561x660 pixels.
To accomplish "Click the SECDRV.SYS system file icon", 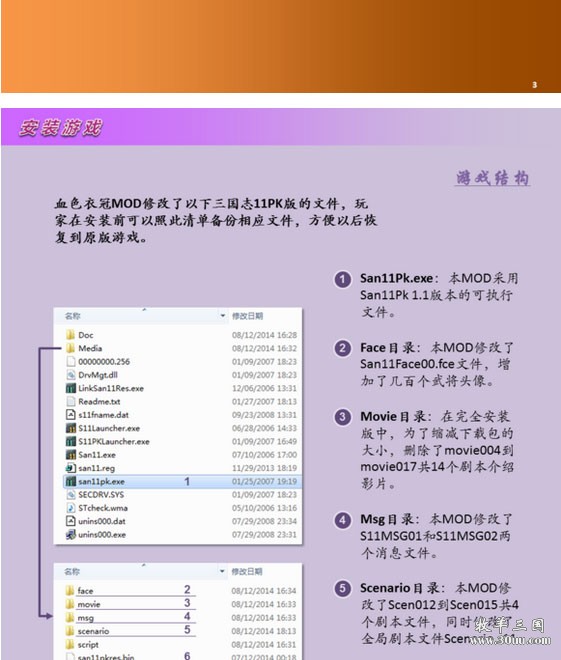I will 71,495.
